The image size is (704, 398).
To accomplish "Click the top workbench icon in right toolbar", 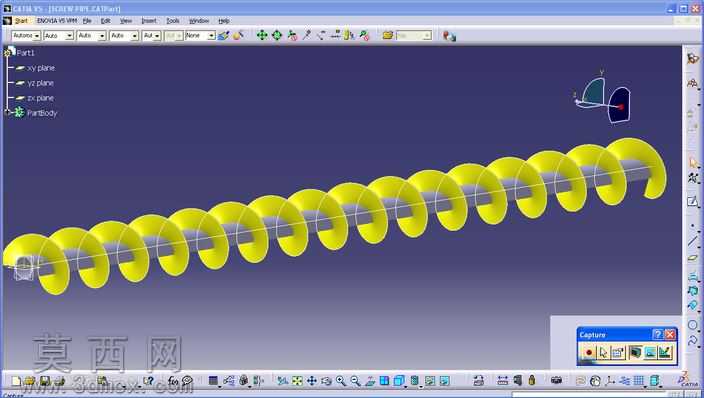I will coord(693,58).
